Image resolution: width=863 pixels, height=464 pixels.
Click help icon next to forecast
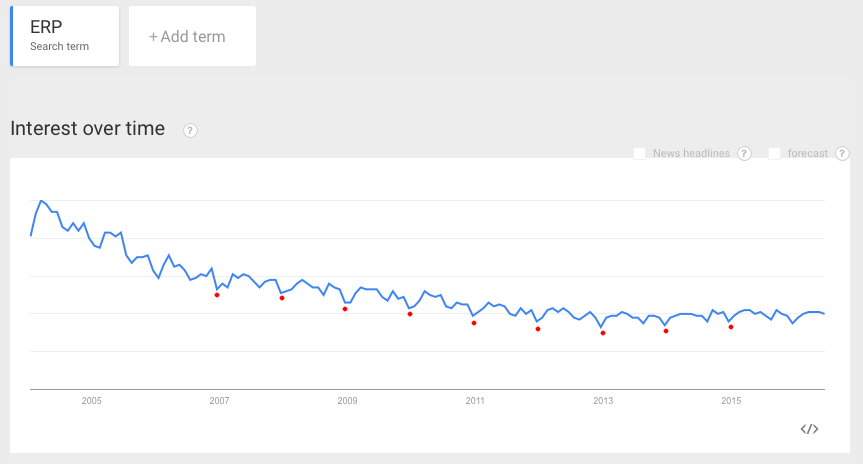coord(842,153)
